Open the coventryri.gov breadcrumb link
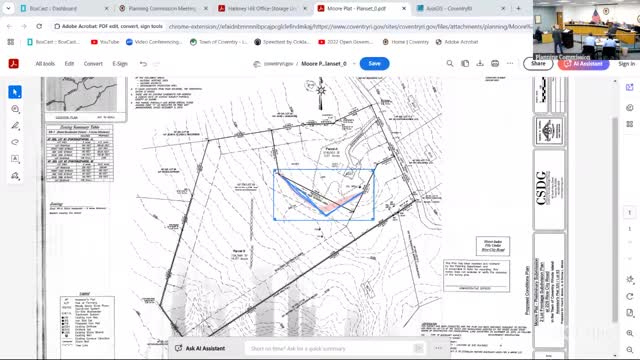Viewport: 640px width, 360px height. tap(278, 64)
